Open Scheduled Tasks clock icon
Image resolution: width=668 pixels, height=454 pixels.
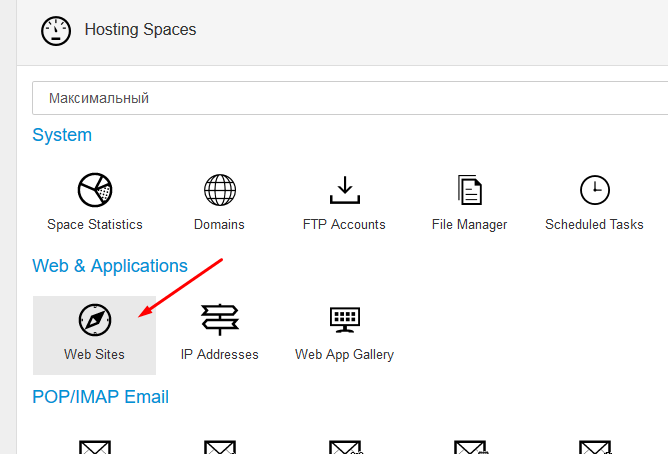(x=595, y=190)
